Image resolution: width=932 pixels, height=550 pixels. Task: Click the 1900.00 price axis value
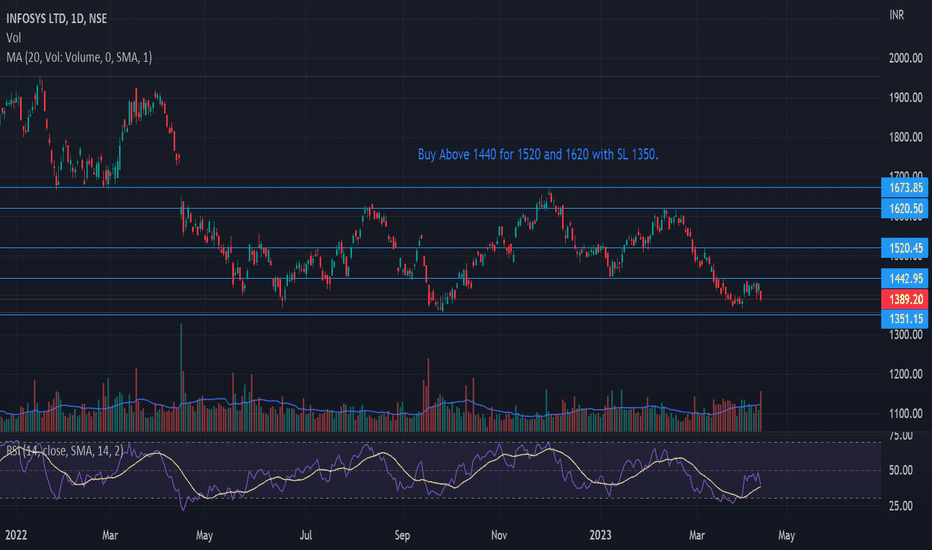coord(906,98)
